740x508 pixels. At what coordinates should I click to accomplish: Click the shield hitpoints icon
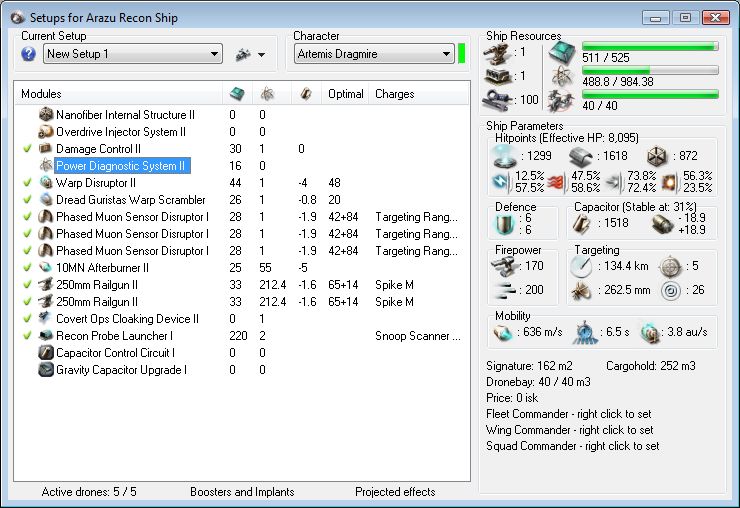pyautogui.click(x=505, y=156)
